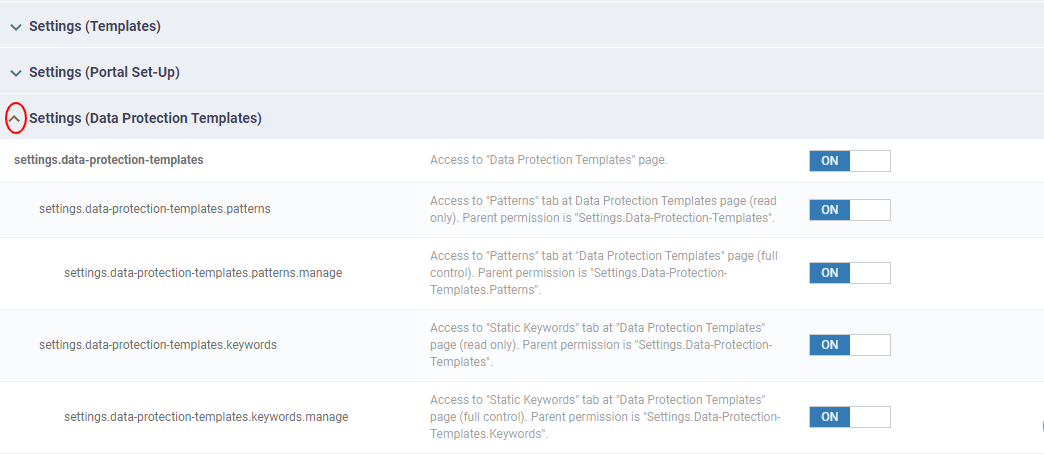The width and height of the screenshot is (1044, 454).
Task: Click Static Keywords full control description text
Action: click(x=605, y=417)
